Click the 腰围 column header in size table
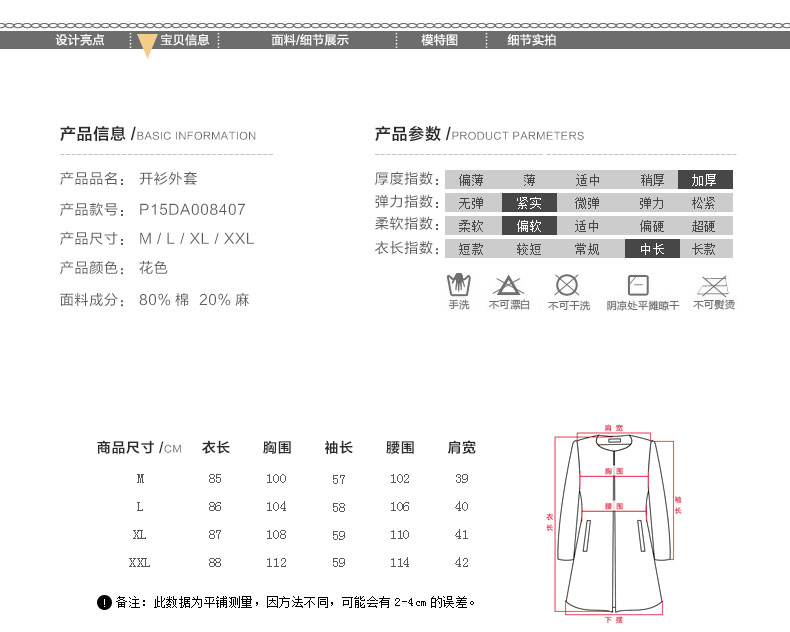The height and width of the screenshot is (632, 790). (x=400, y=448)
